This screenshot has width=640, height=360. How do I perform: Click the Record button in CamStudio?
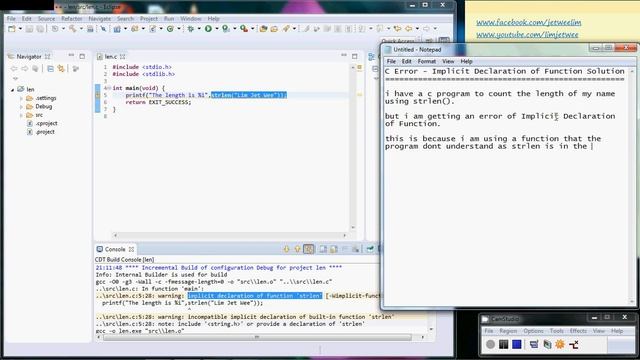(x=490, y=344)
